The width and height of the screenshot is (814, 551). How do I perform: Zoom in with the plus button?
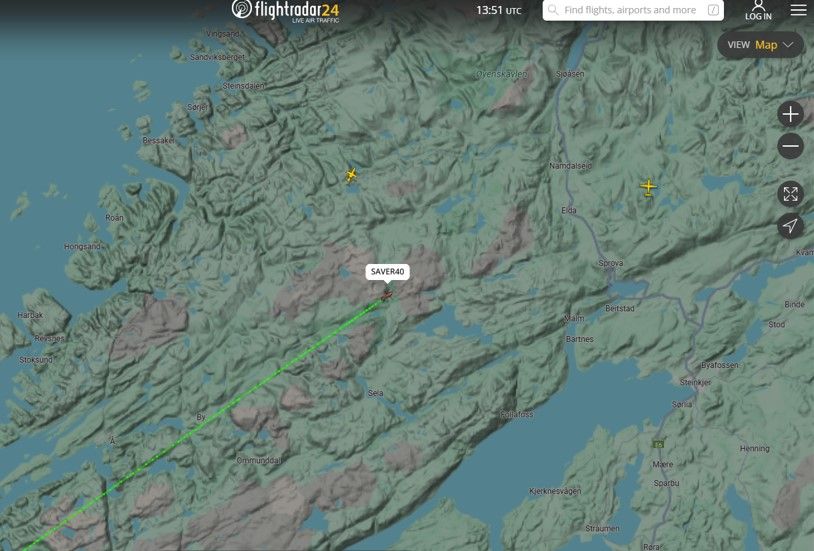[x=790, y=114]
